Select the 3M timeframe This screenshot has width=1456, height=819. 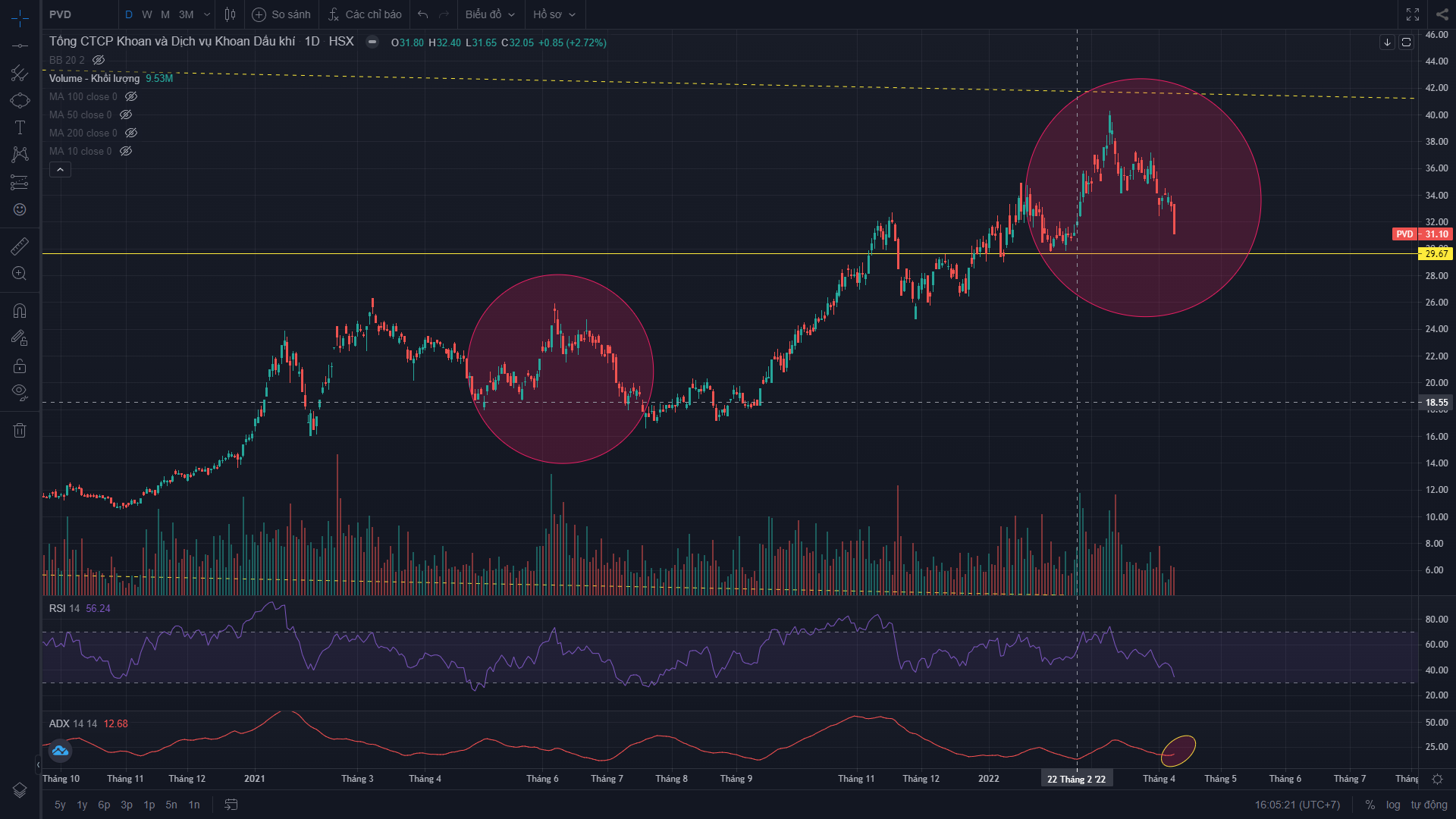[187, 14]
